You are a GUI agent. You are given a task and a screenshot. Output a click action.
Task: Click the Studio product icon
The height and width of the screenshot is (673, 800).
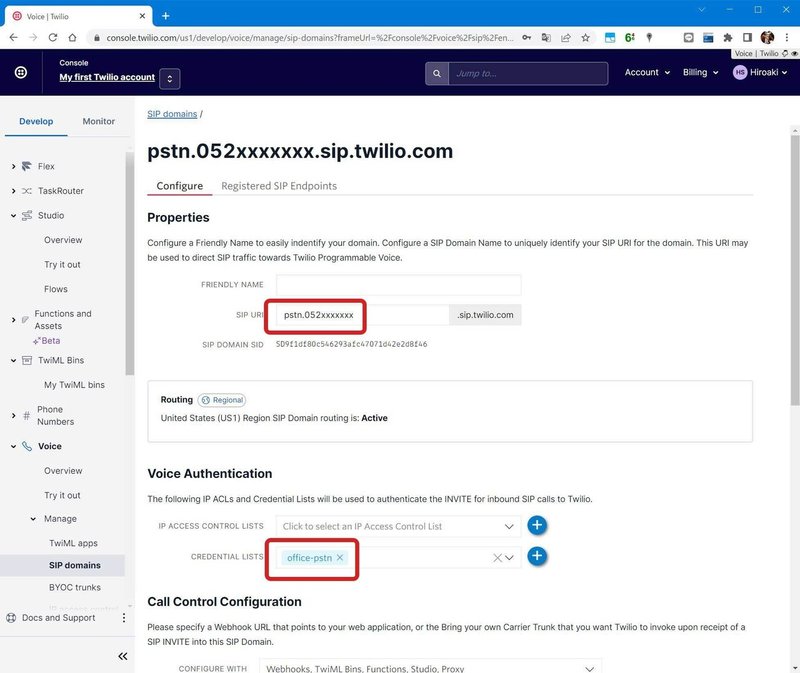tap(27, 215)
